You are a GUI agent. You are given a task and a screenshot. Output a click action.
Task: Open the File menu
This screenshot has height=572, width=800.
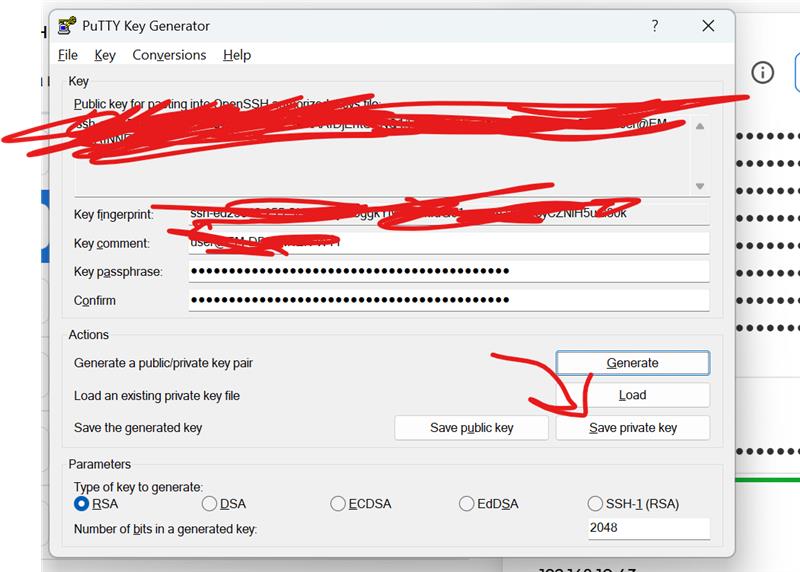click(x=68, y=55)
